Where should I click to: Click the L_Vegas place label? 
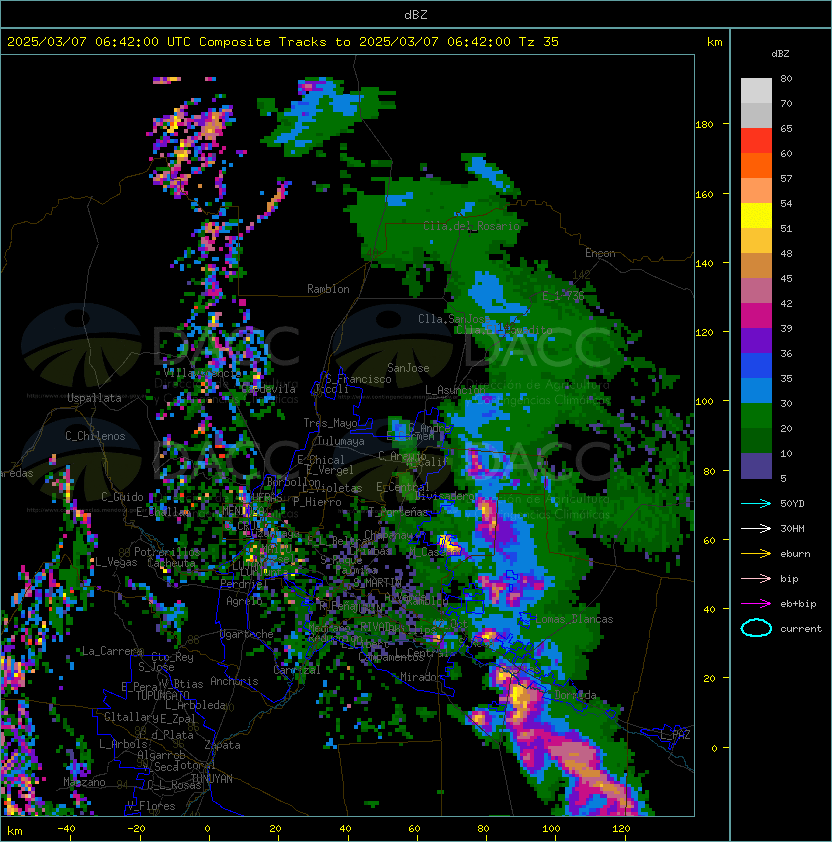tap(116, 562)
